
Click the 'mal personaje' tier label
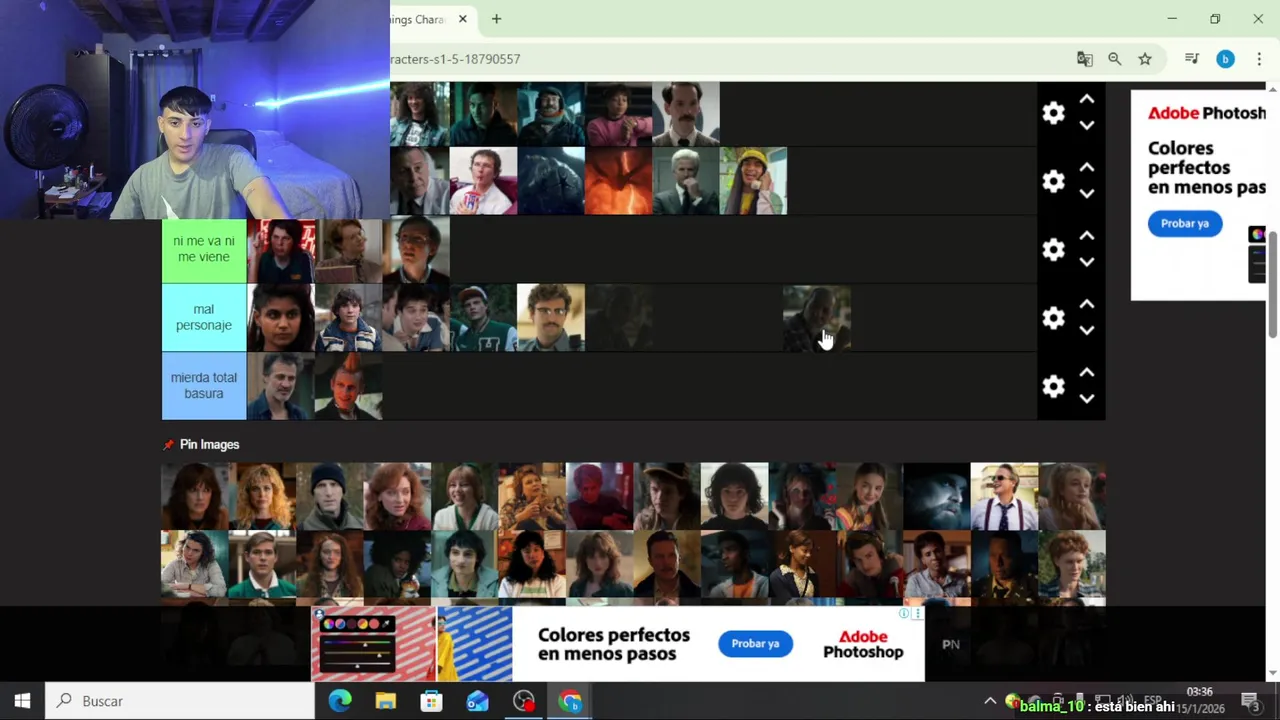click(x=204, y=318)
